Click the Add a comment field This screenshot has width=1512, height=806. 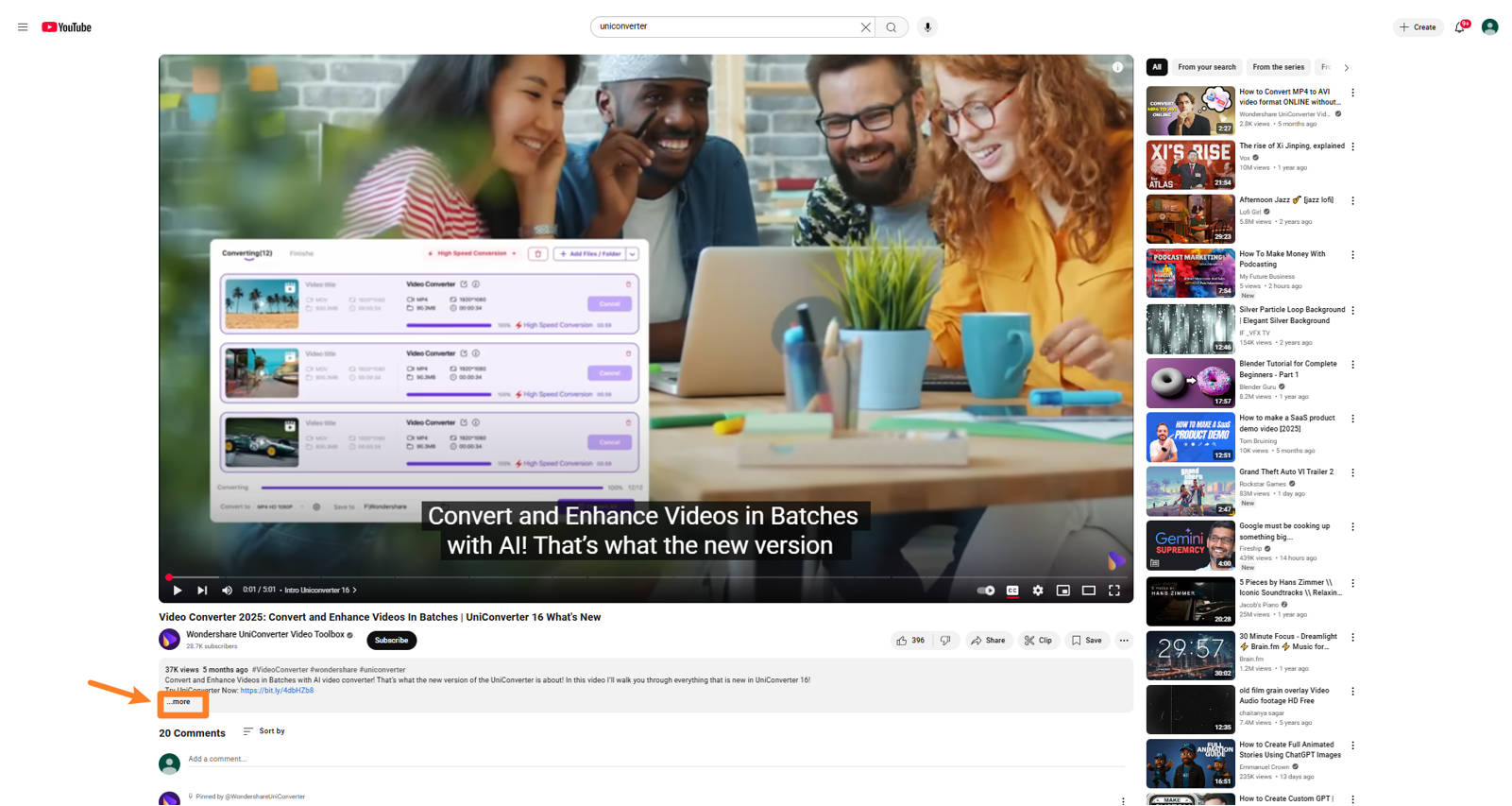656,759
